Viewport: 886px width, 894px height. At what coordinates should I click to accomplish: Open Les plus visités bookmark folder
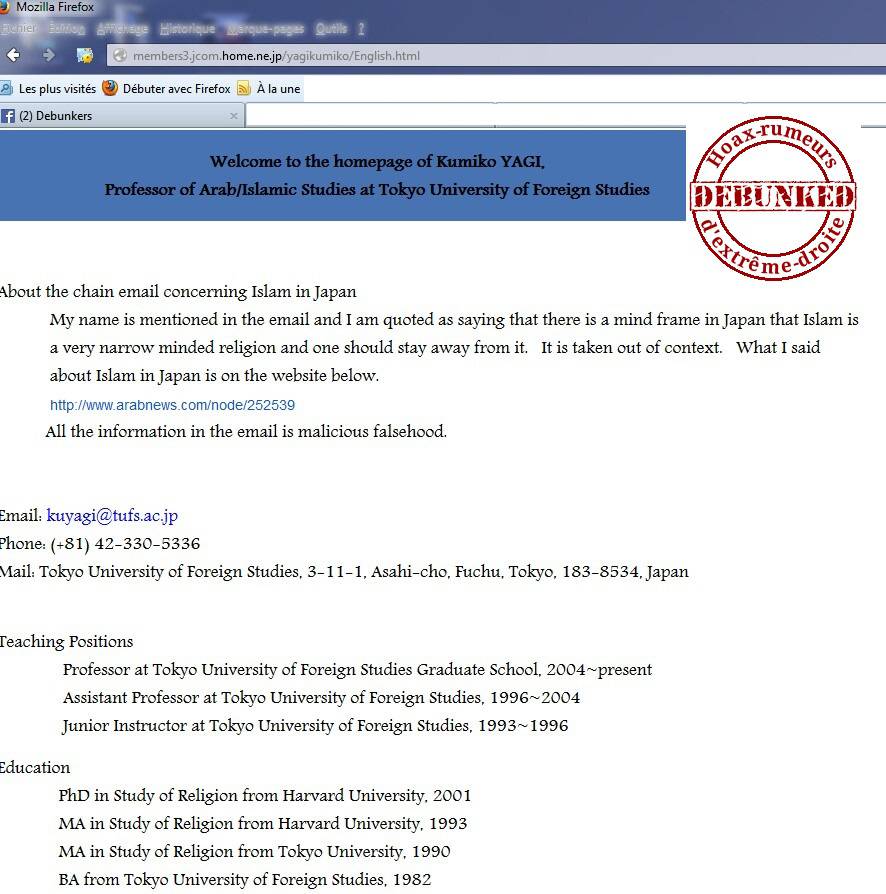[48, 88]
